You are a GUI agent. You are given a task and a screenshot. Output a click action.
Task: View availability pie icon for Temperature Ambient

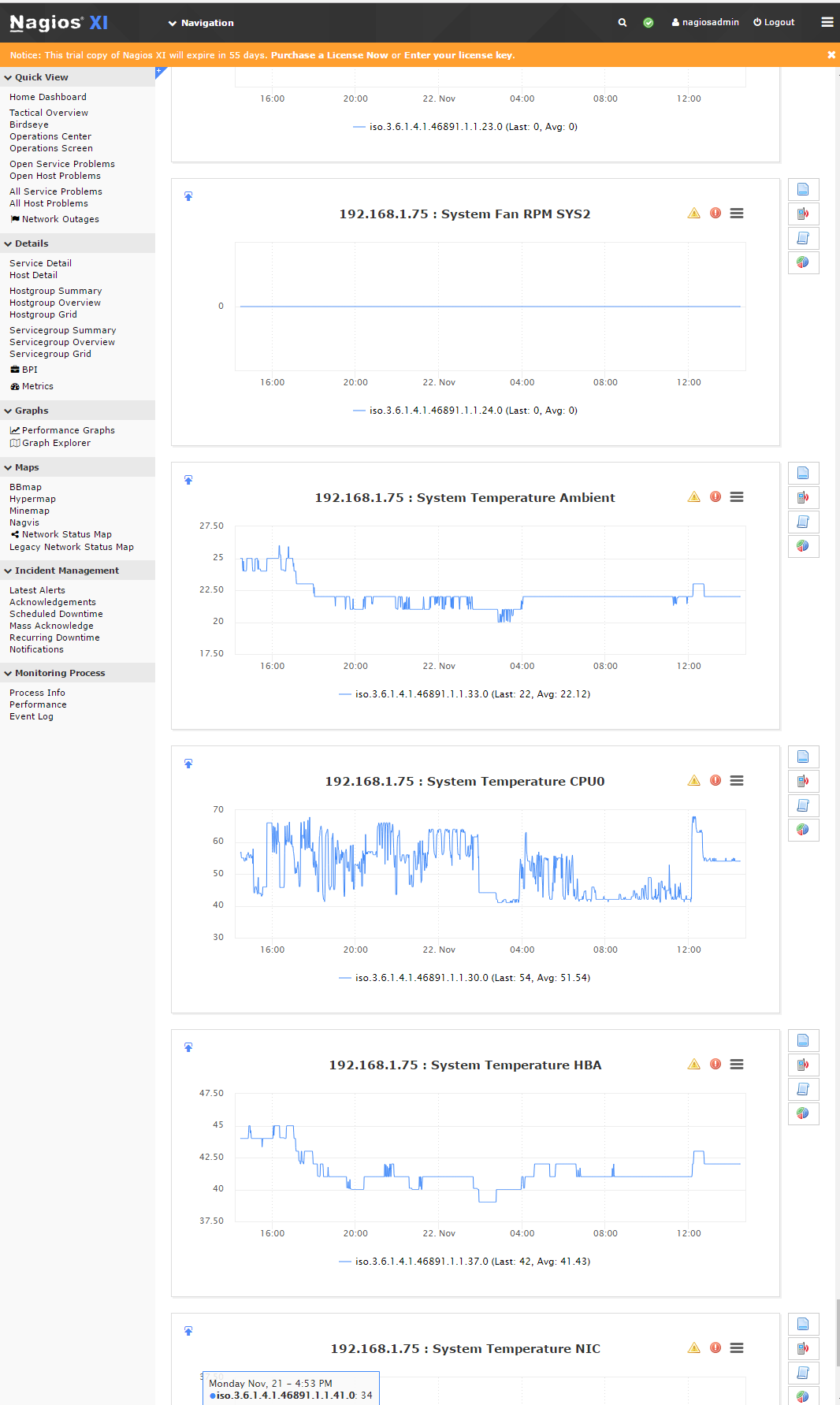(803, 546)
